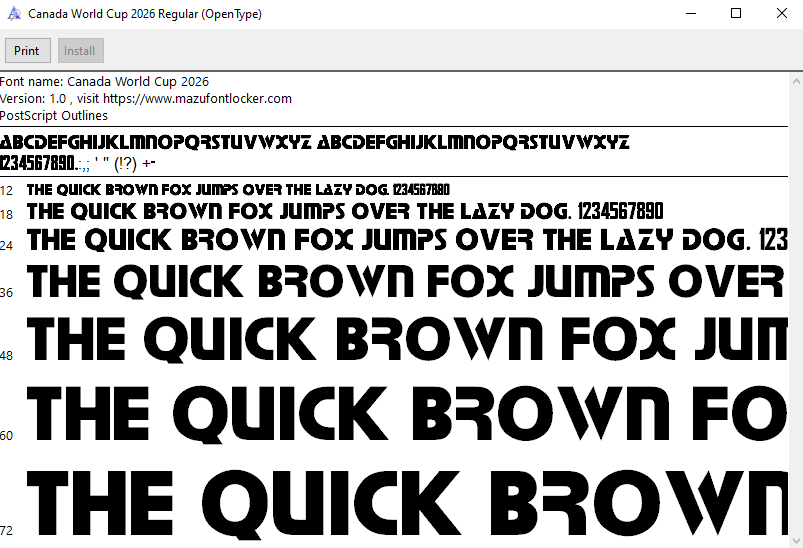The width and height of the screenshot is (803, 548).
Task: Click the 24 point sample sentence
Action: coord(400,240)
